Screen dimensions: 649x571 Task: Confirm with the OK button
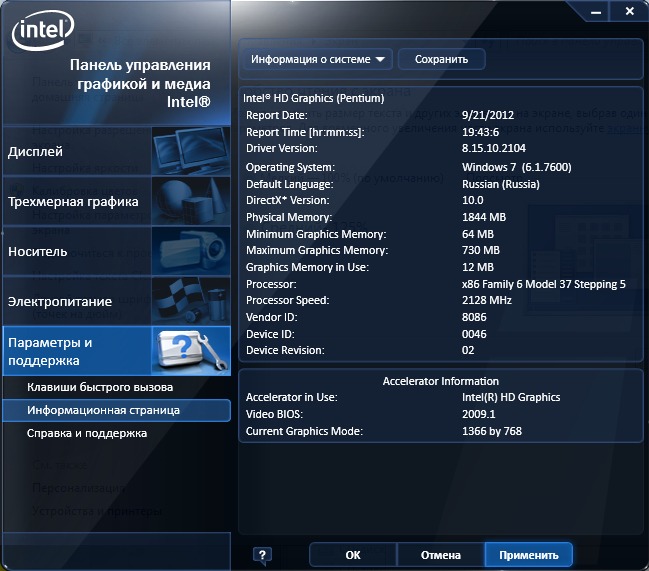(x=353, y=555)
